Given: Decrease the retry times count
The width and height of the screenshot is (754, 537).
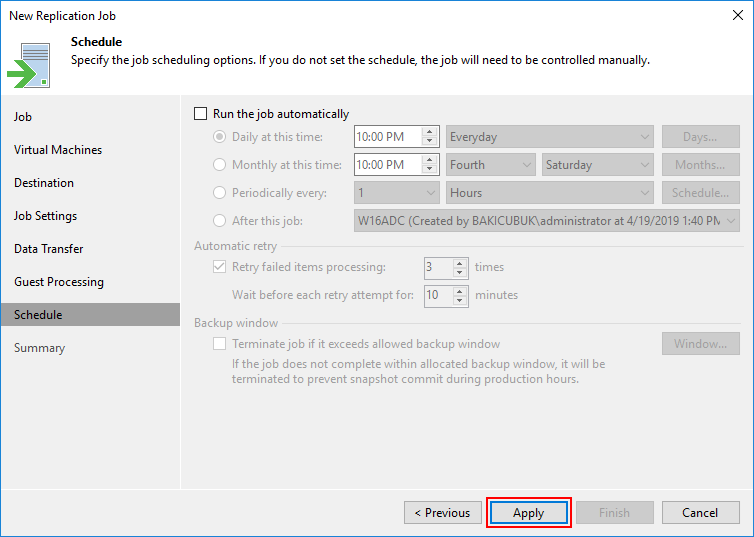Looking at the screenshot, I should pos(460,273).
